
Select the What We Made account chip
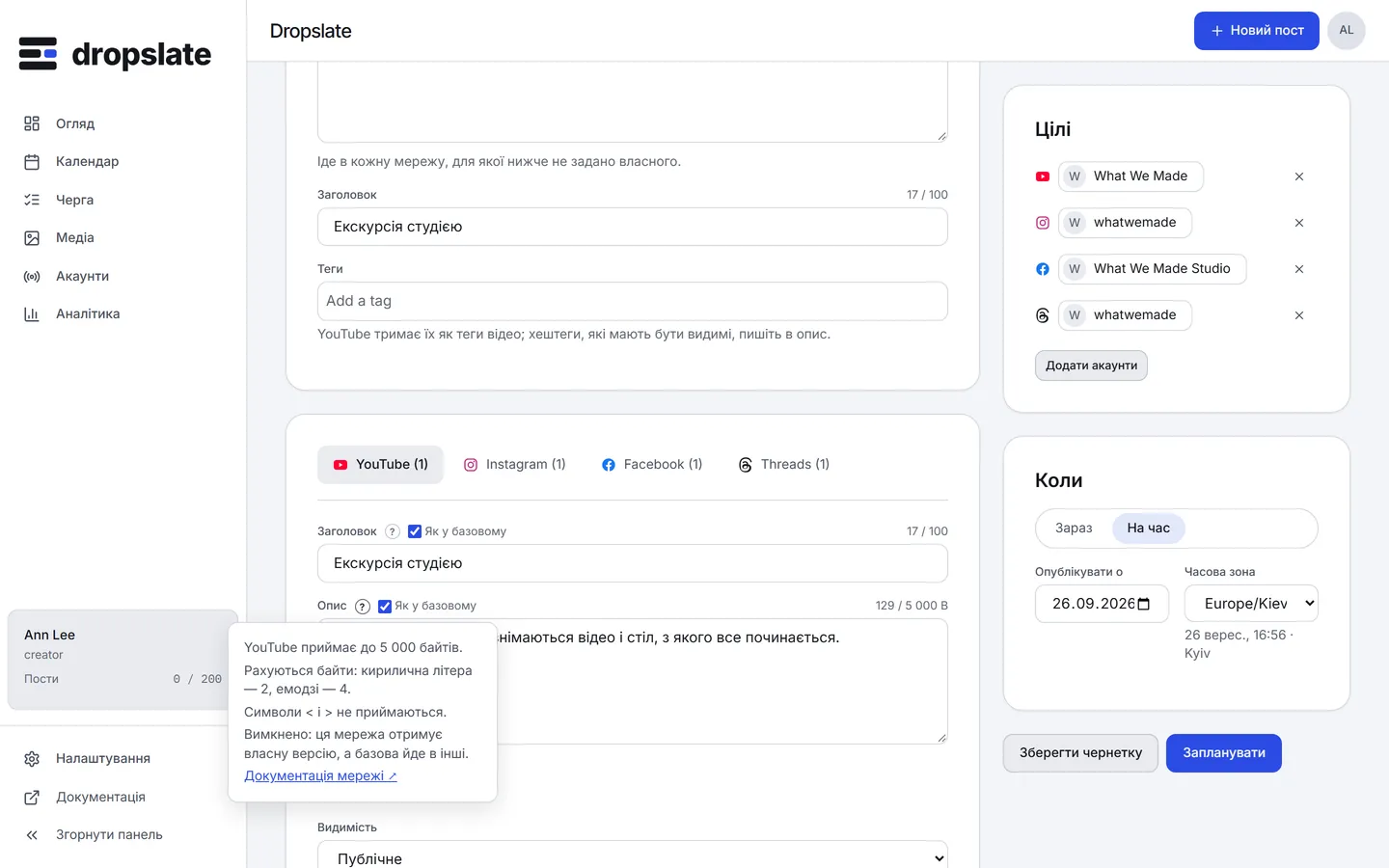(x=1130, y=176)
